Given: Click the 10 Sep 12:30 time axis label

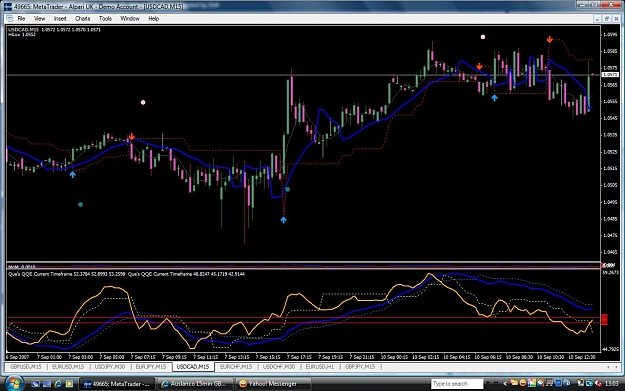Looking at the screenshot, I should click(581, 357).
